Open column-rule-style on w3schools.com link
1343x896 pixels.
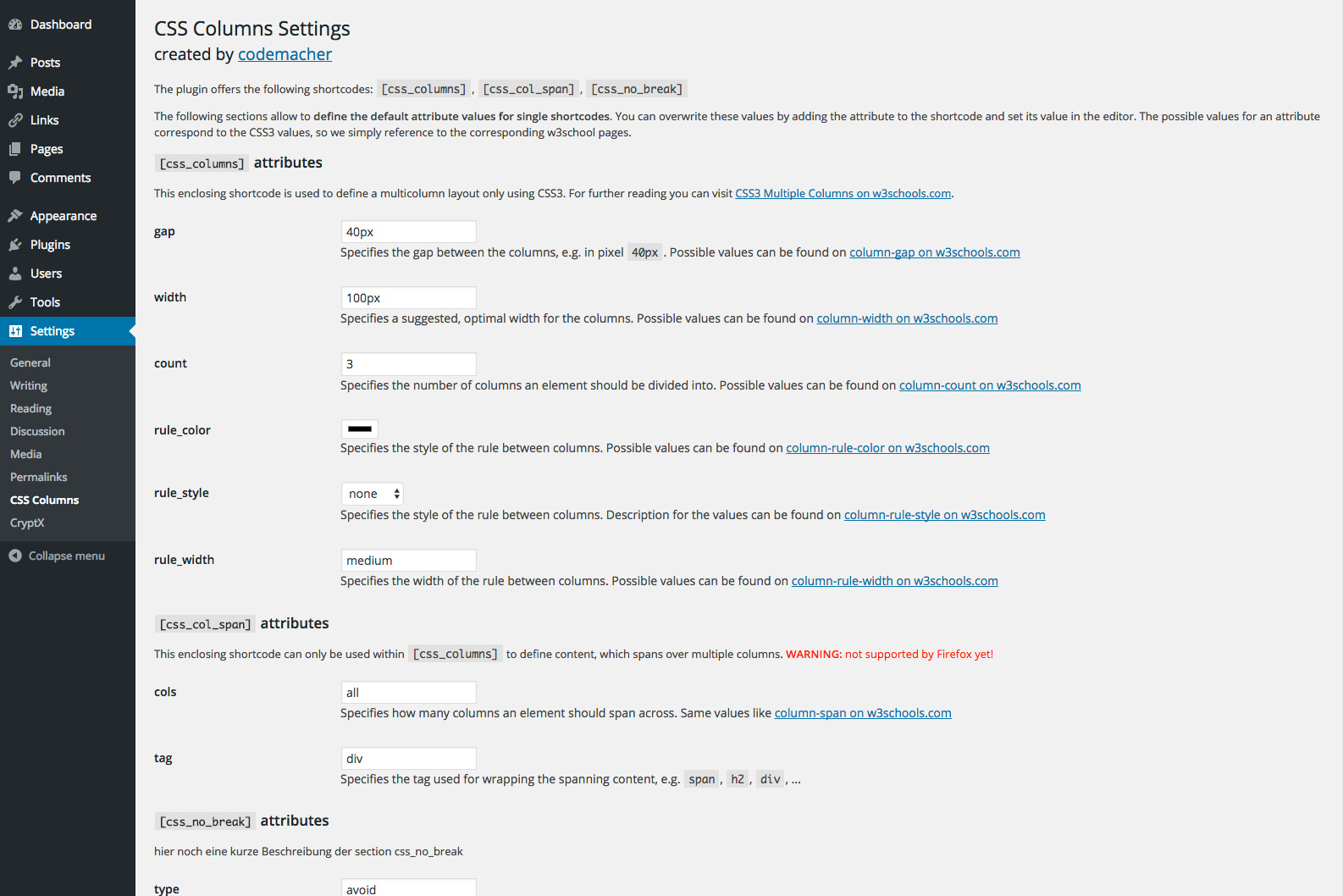tap(945, 515)
